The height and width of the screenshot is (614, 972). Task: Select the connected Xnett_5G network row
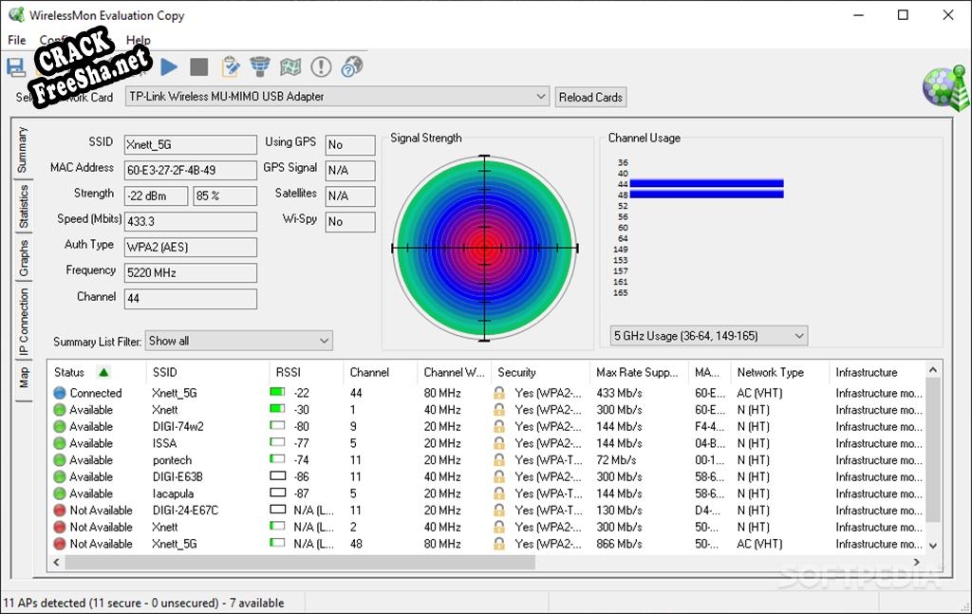tap(175, 393)
